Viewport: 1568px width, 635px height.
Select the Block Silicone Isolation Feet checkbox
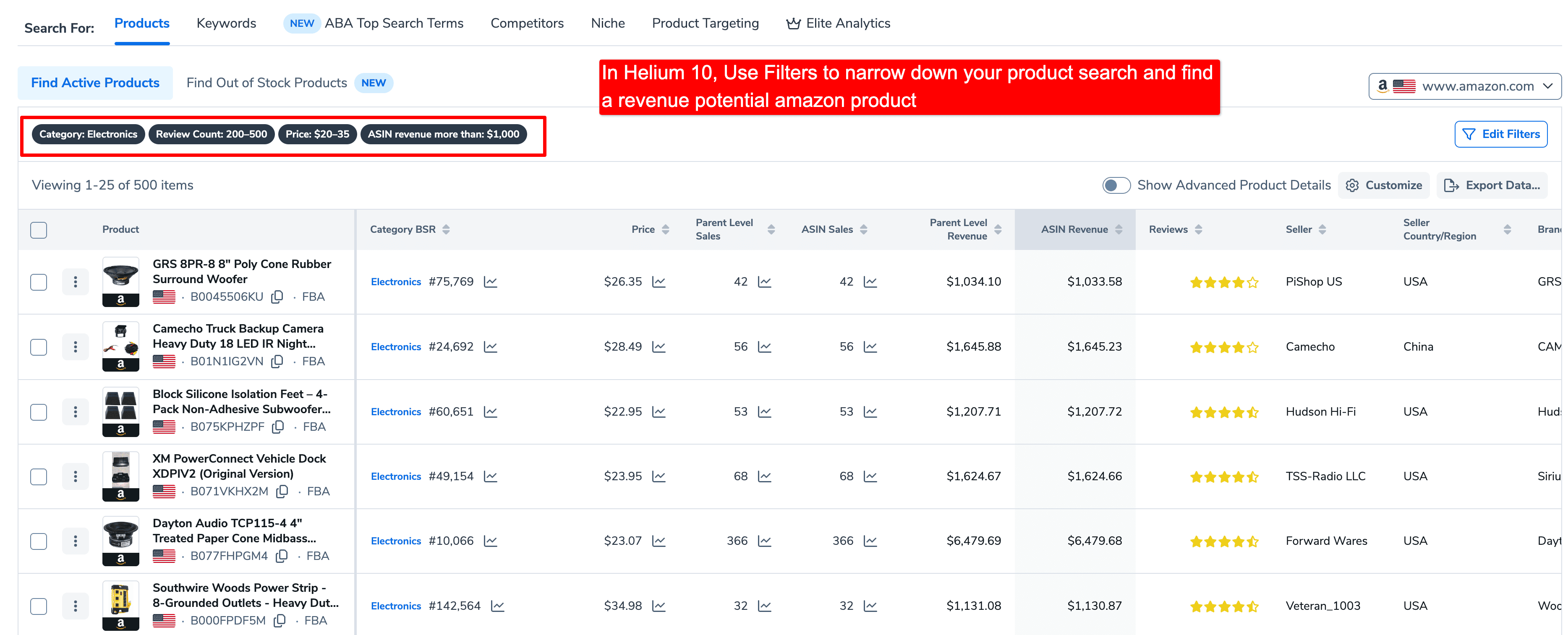38,412
